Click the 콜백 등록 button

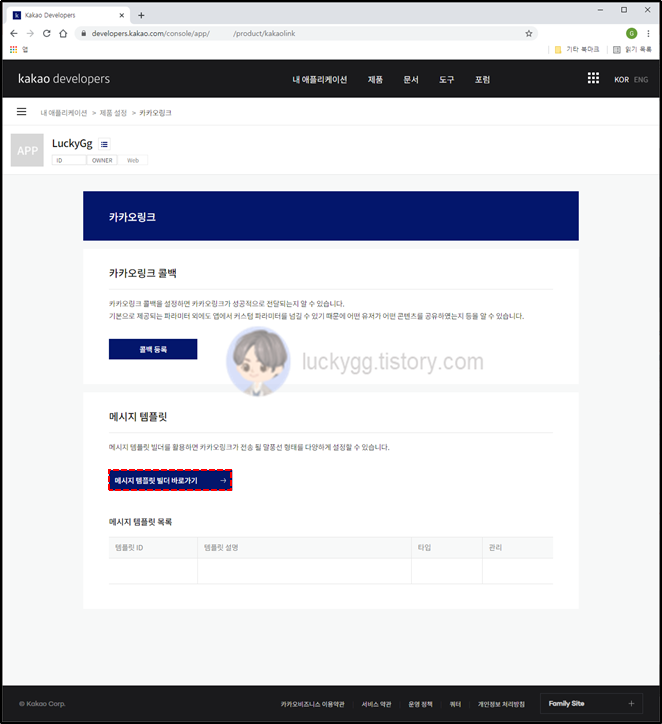click(153, 349)
